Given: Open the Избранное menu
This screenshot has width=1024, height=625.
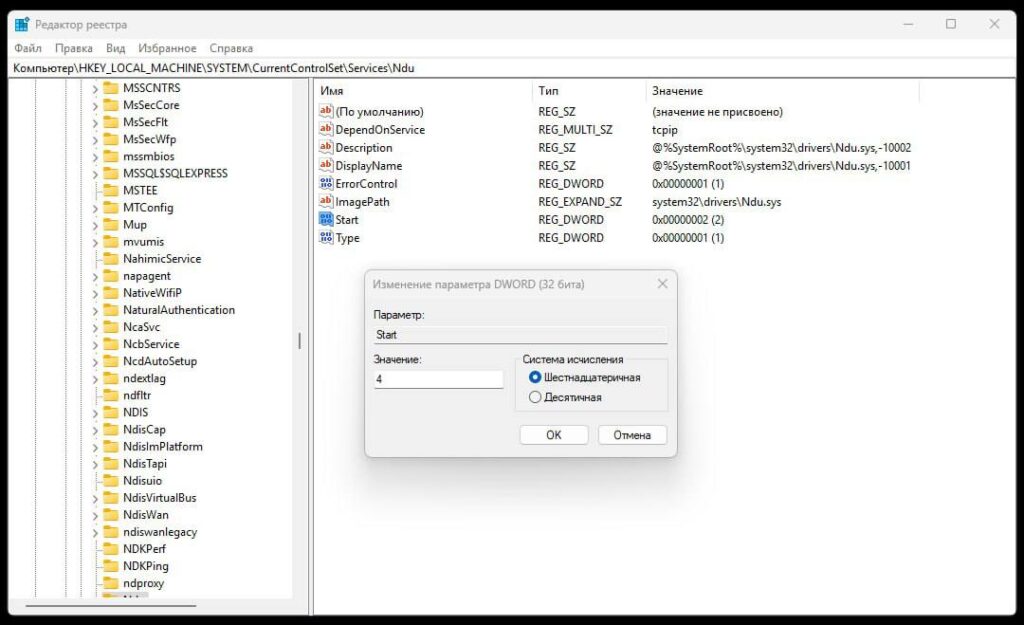Looking at the screenshot, I should [167, 48].
